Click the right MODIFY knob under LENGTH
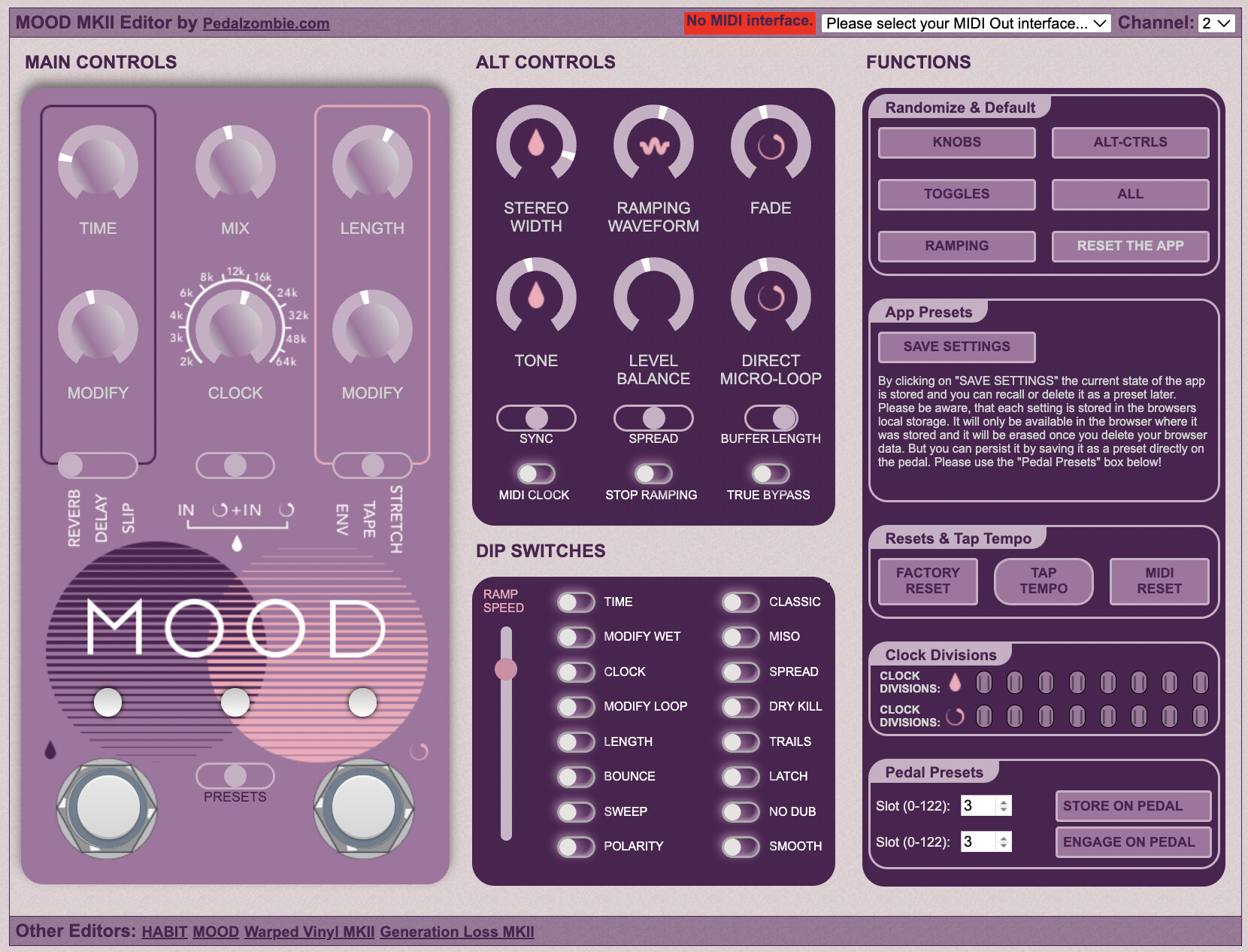 (372, 329)
